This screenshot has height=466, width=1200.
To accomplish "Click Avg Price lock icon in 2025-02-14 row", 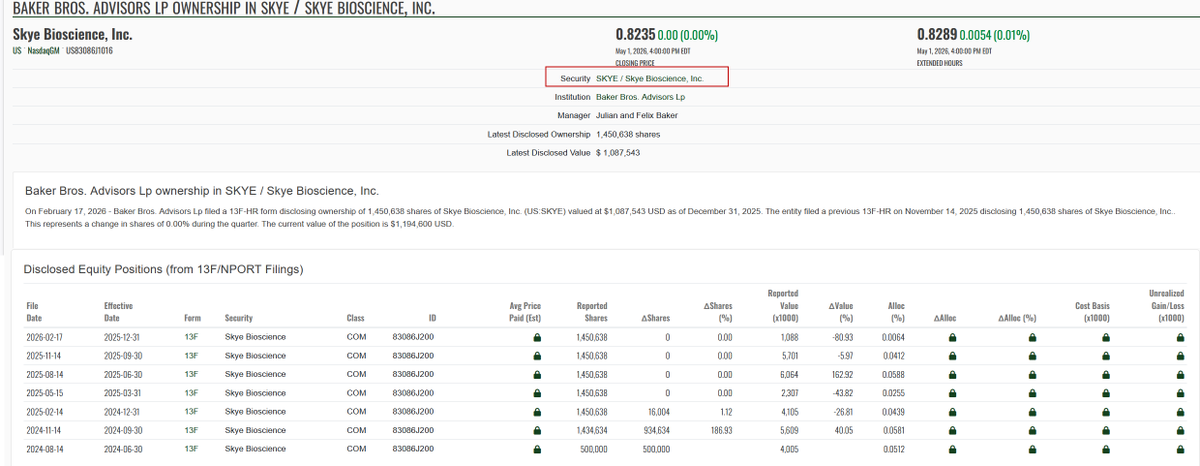I will pyautogui.click(x=537, y=412).
